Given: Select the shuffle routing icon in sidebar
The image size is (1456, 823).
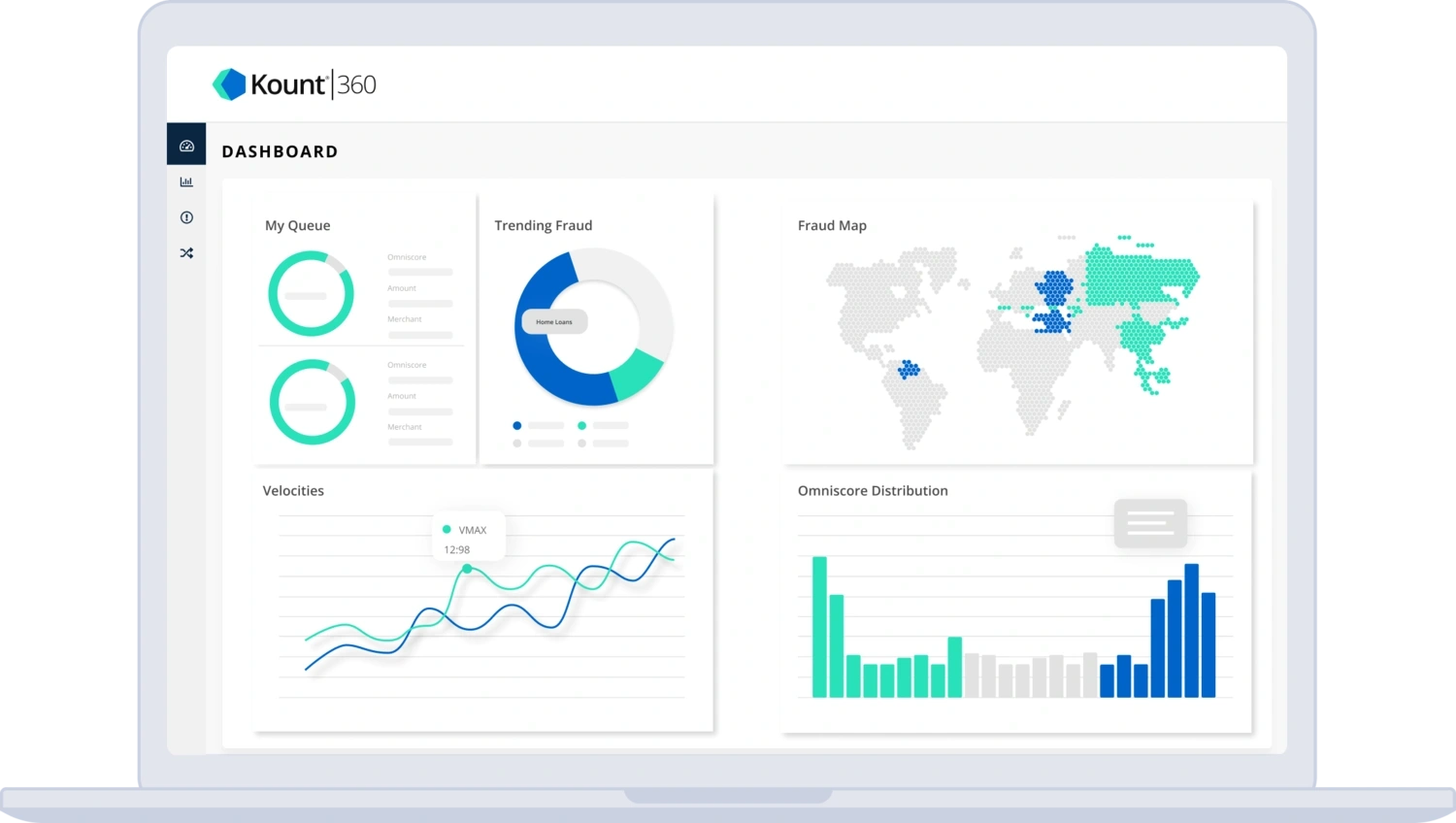Looking at the screenshot, I should [x=186, y=252].
